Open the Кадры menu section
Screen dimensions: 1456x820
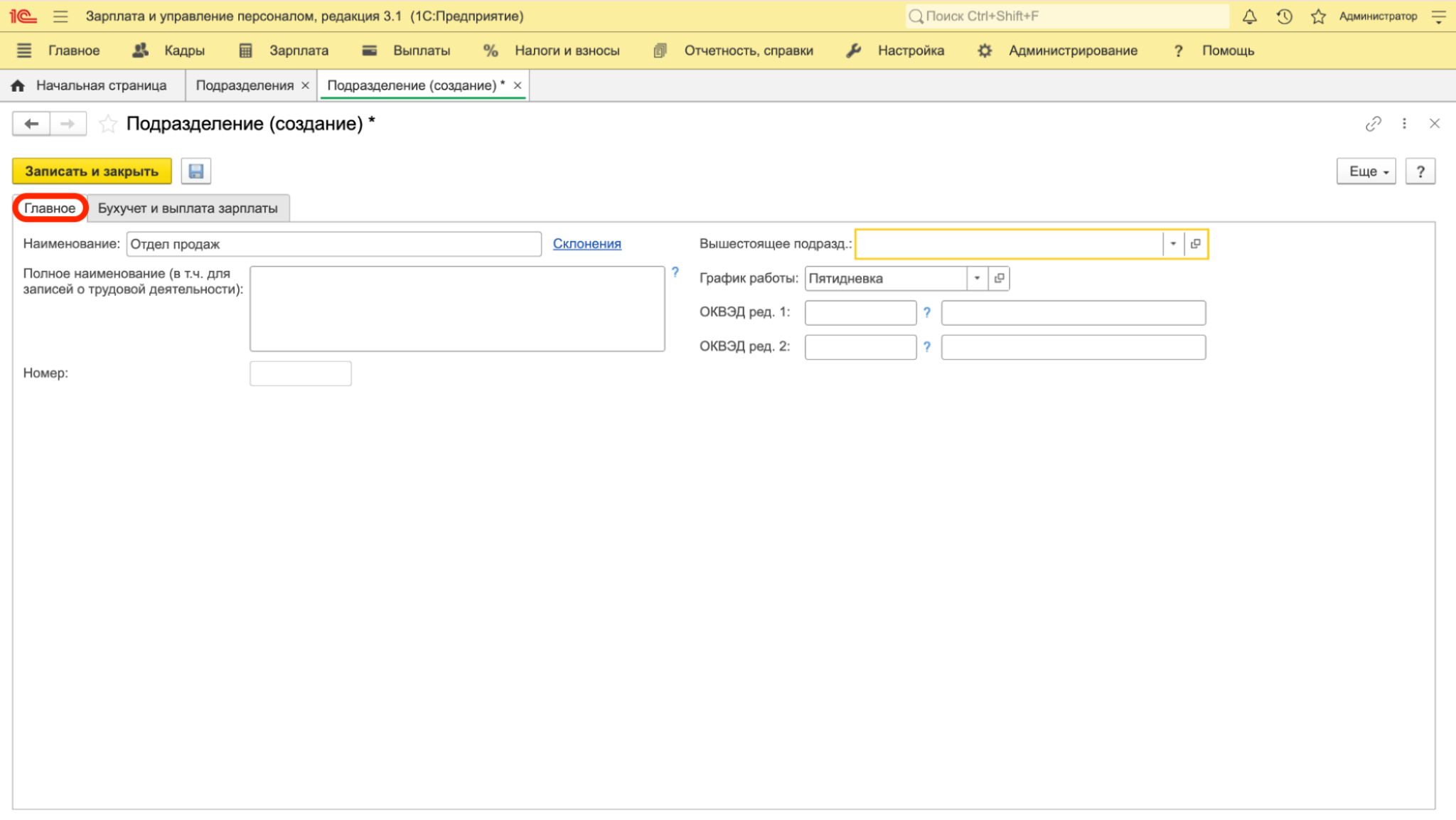(x=169, y=50)
